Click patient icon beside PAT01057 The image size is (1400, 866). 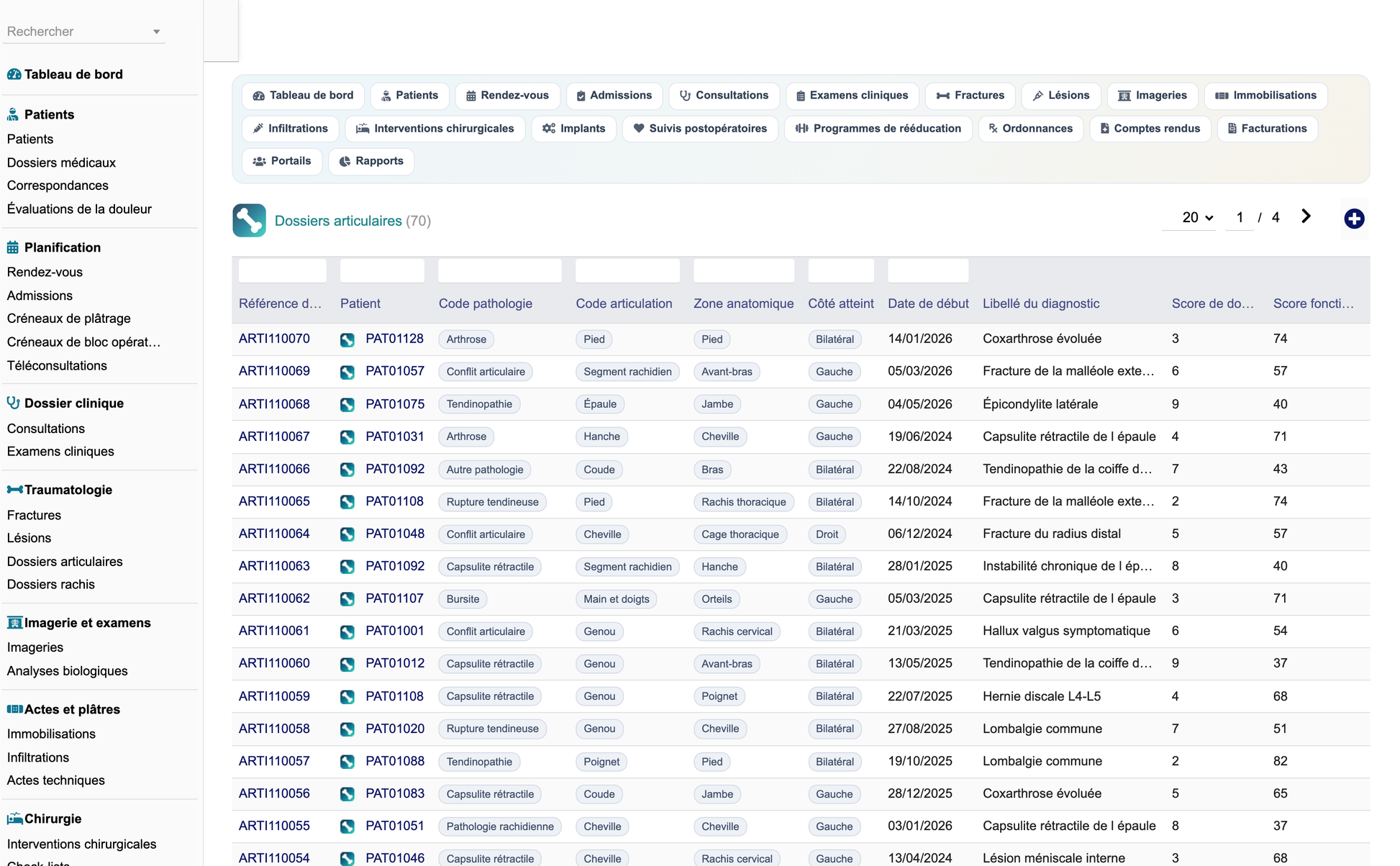pyautogui.click(x=347, y=372)
